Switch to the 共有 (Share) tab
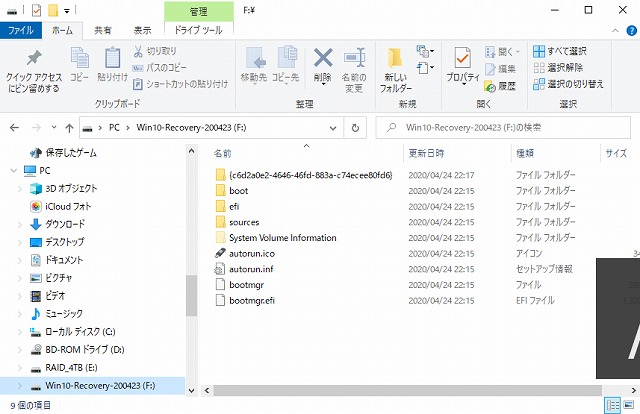This screenshot has height=414, width=640. point(102,30)
